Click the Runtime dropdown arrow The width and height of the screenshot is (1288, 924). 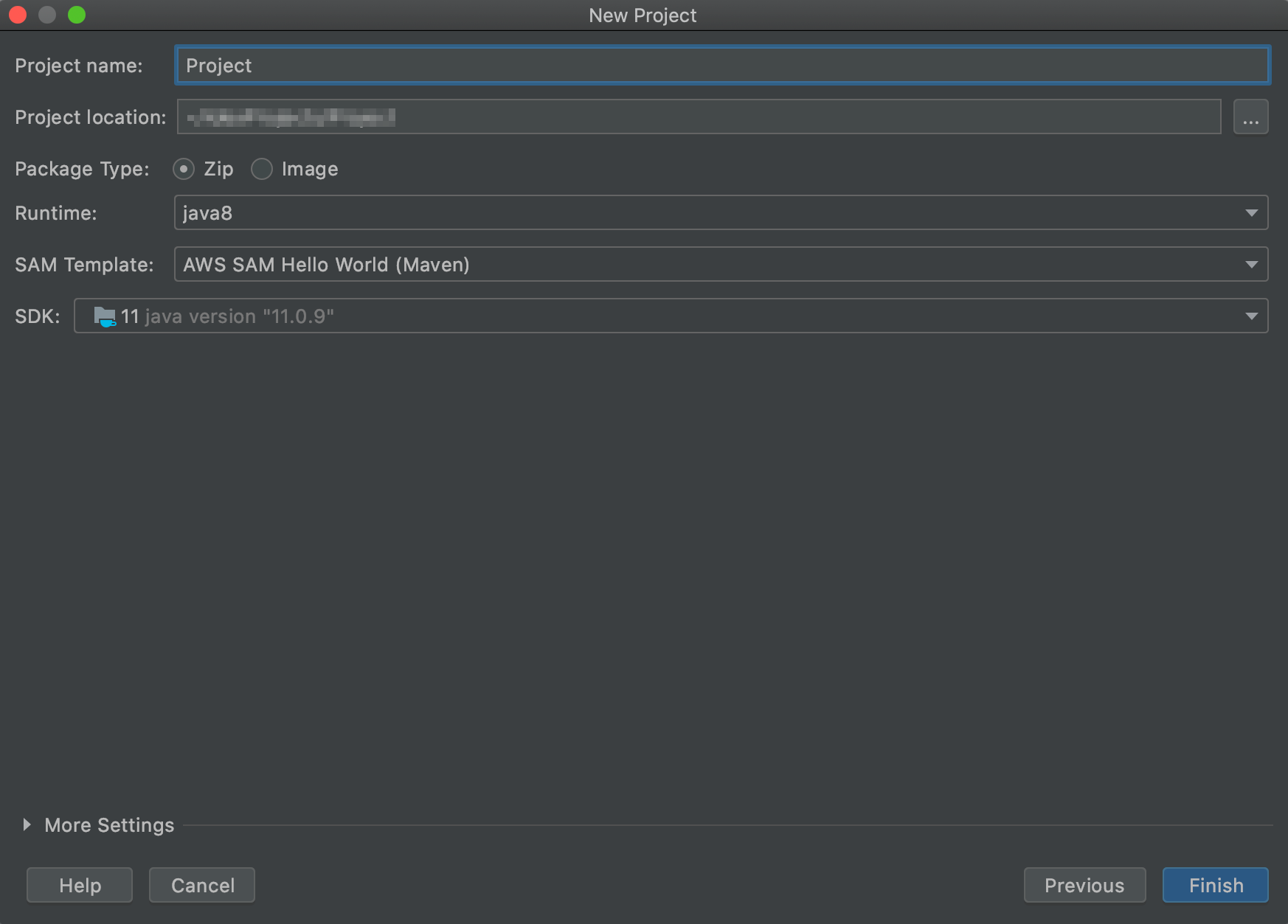click(x=1251, y=212)
